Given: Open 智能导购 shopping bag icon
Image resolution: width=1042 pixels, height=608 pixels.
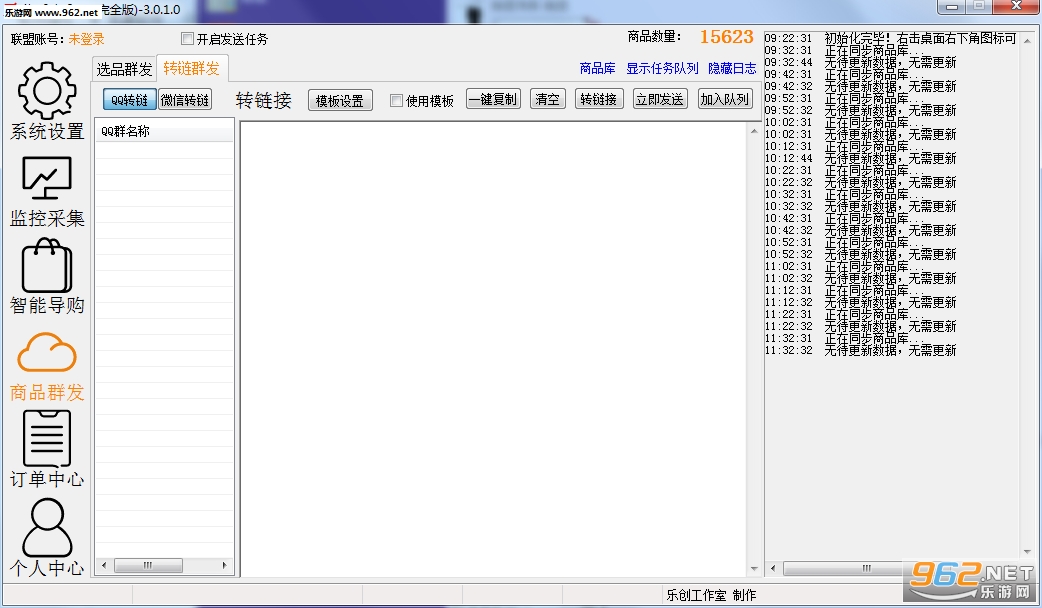Looking at the screenshot, I should coord(47,265).
